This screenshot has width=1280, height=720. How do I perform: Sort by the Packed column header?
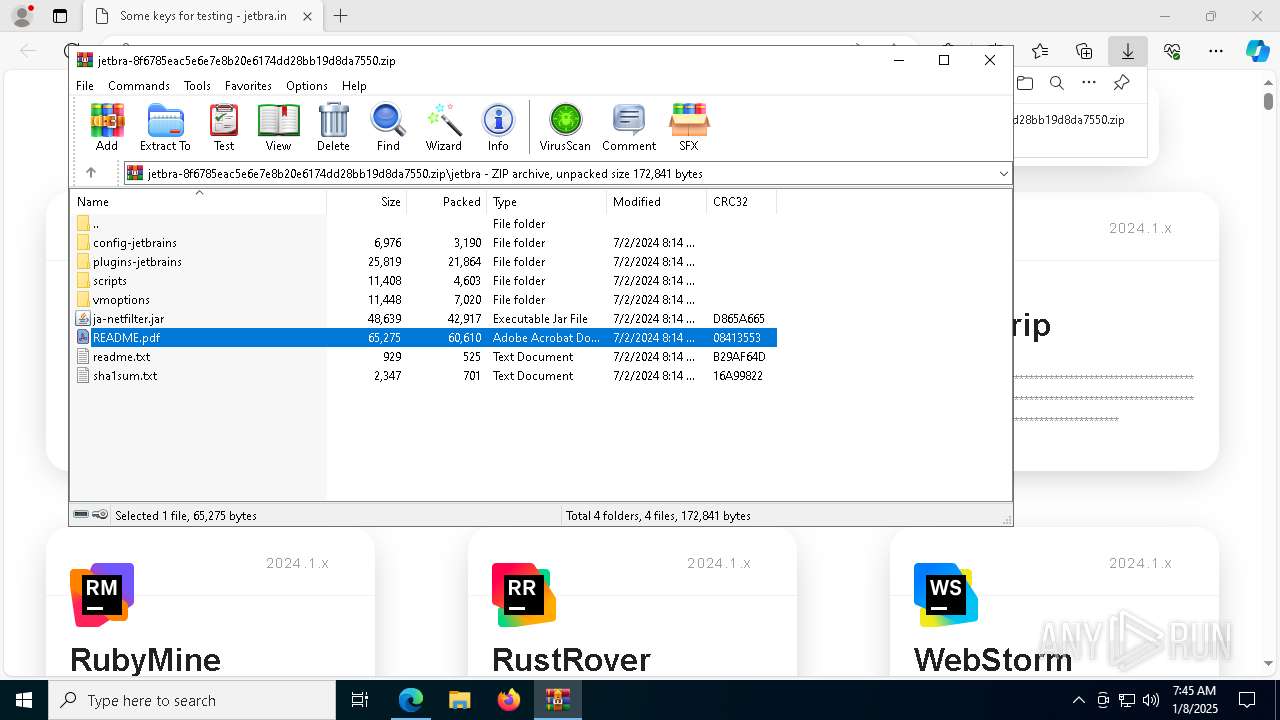point(447,202)
